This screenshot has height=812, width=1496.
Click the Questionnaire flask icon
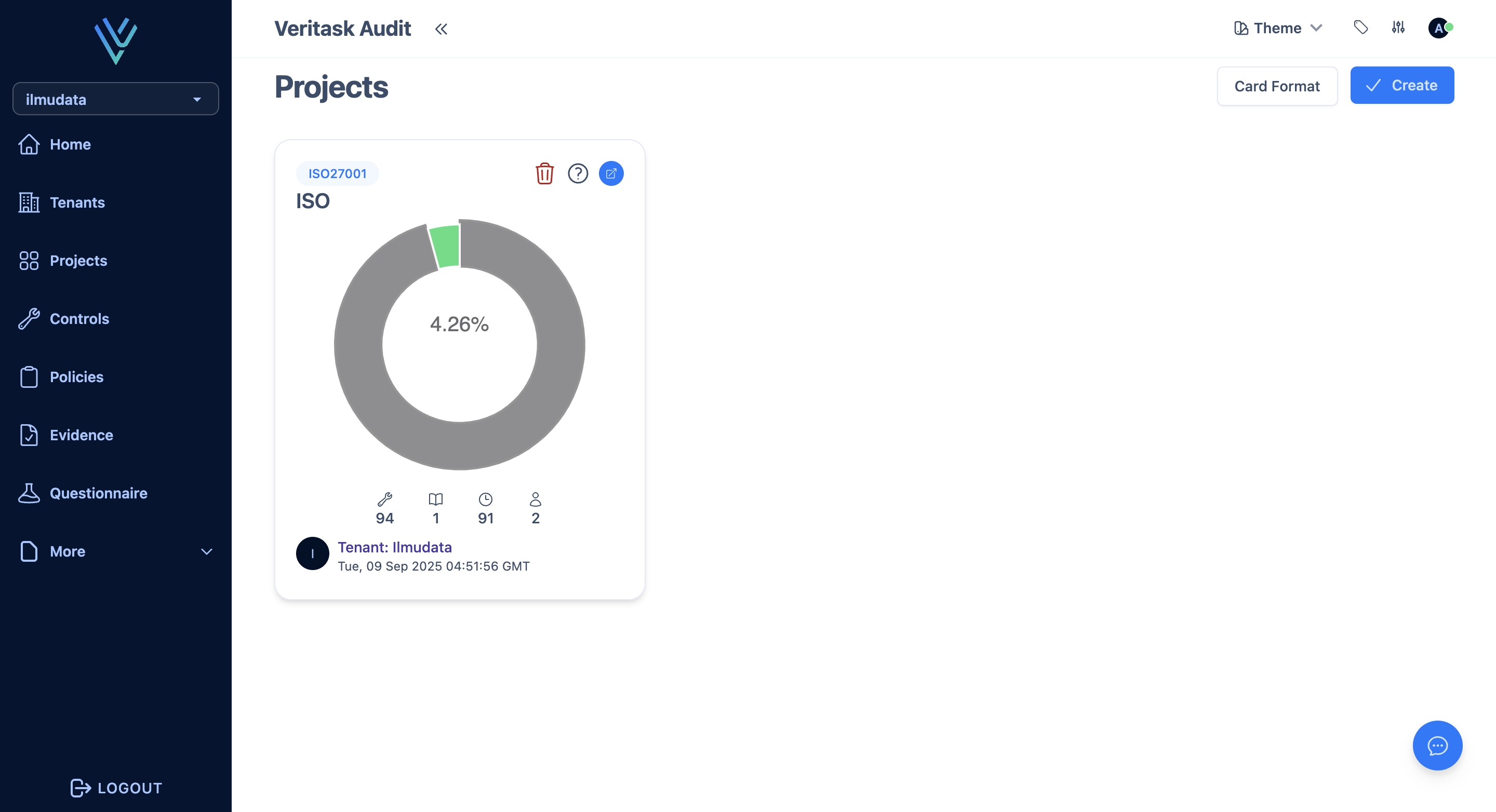(x=29, y=493)
